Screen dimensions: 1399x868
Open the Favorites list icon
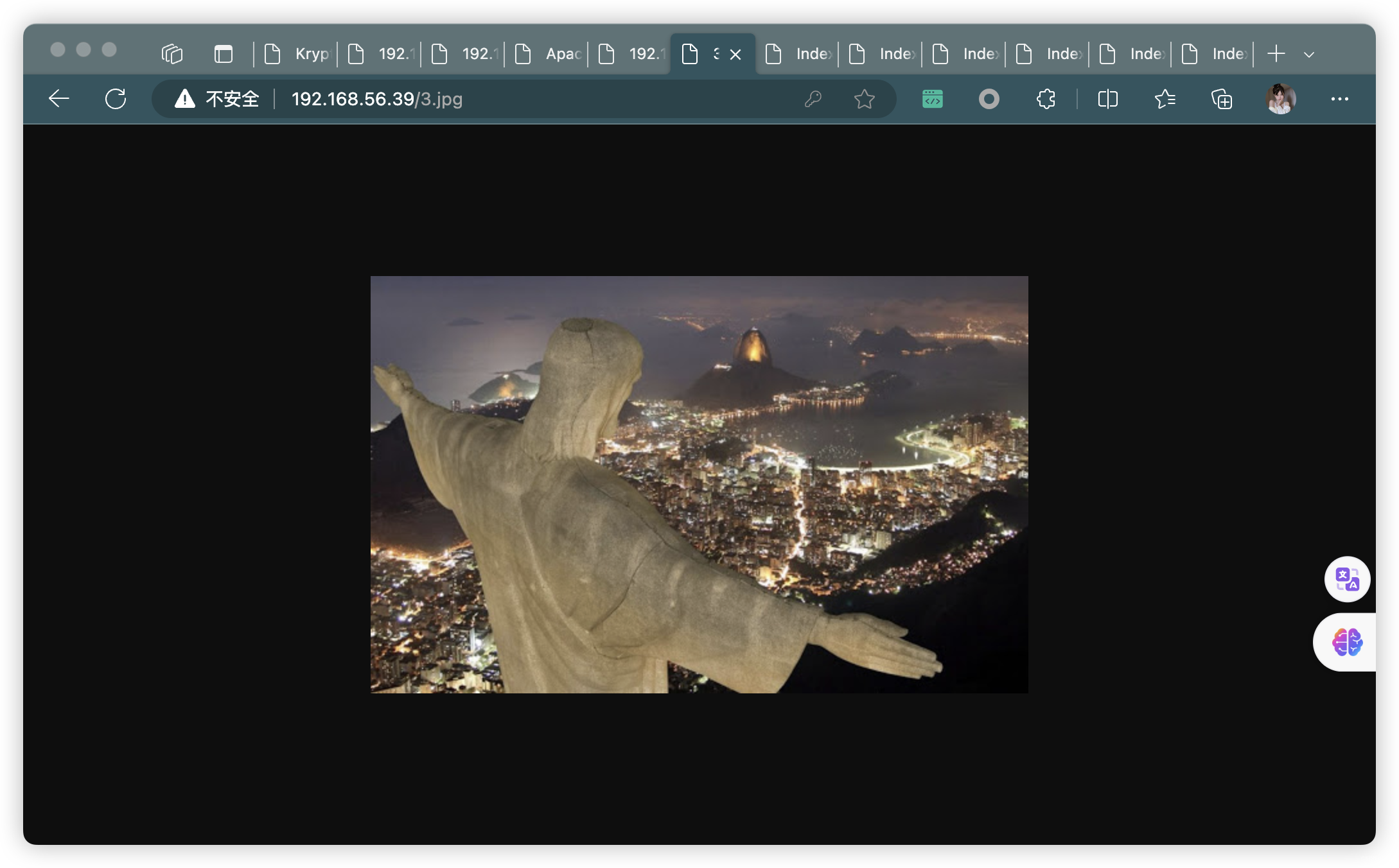point(1165,99)
